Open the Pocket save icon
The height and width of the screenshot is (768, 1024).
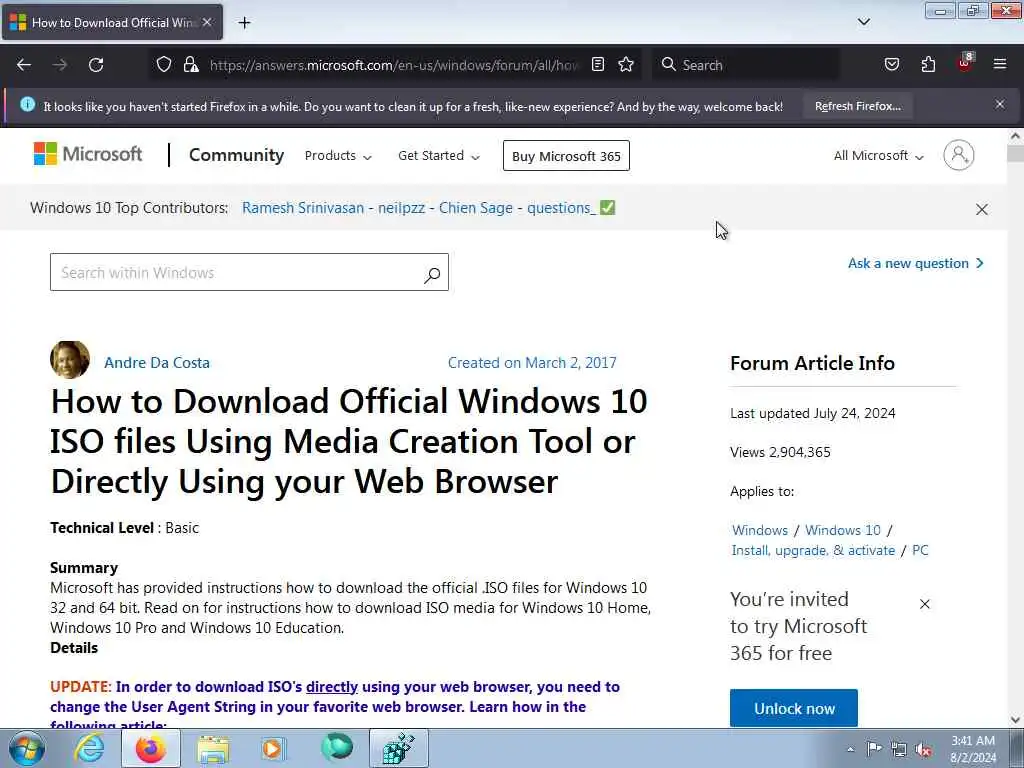pos(891,64)
